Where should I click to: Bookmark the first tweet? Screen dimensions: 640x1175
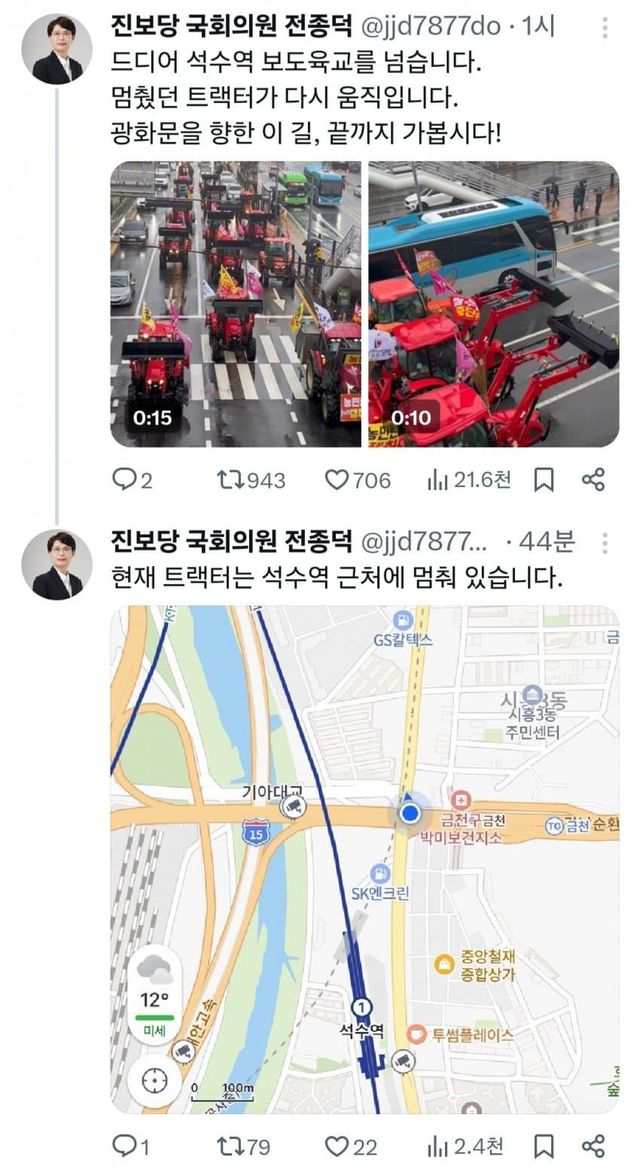(543, 480)
